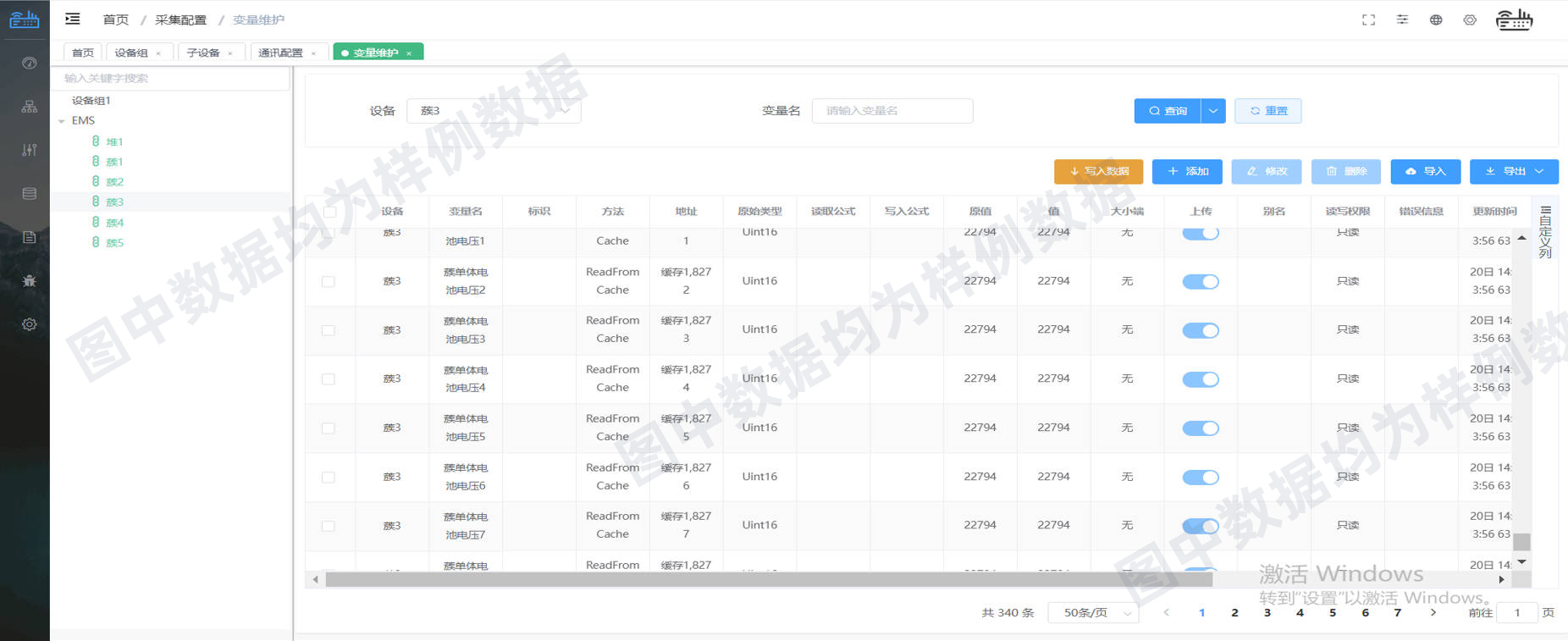The width and height of the screenshot is (1568, 641).
Task: Click the 写入数据 orange button
Action: [x=1098, y=171]
